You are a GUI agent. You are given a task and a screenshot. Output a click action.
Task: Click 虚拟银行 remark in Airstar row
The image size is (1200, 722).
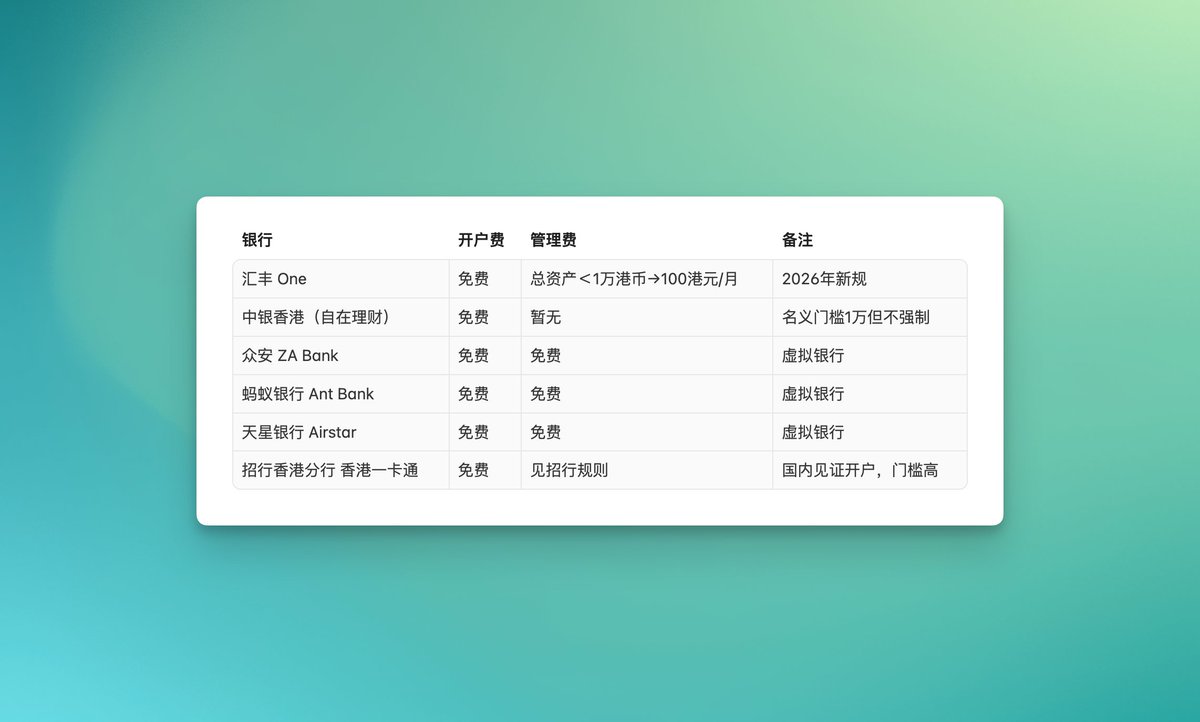pyautogui.click(x=813, y=432)
